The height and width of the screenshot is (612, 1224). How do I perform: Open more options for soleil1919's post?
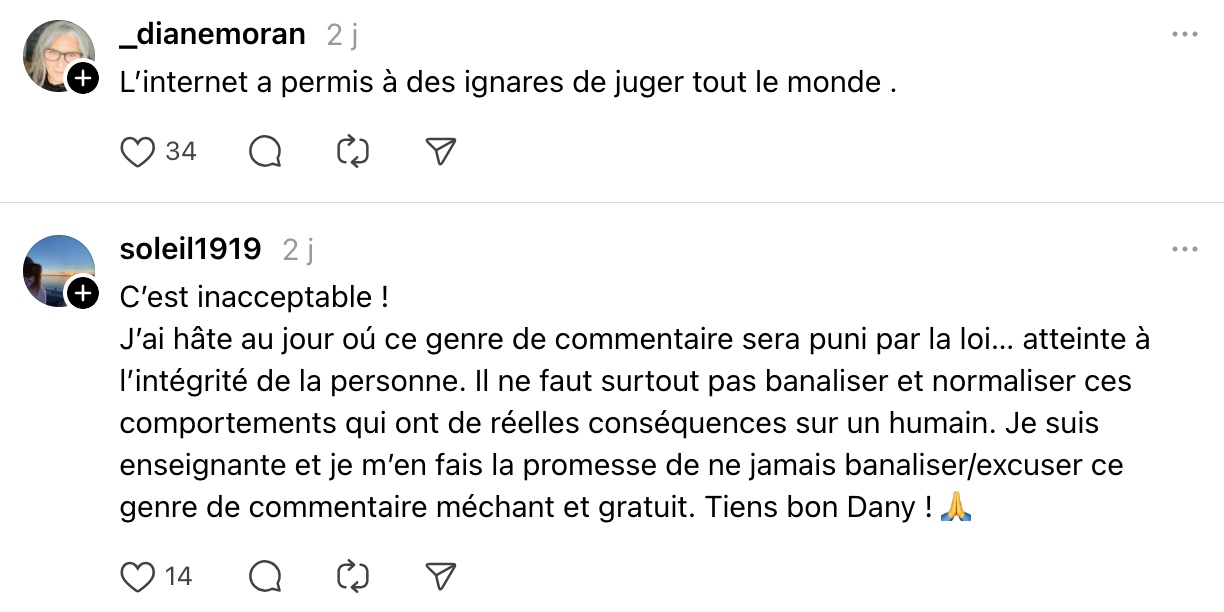tap(1184, 249)
